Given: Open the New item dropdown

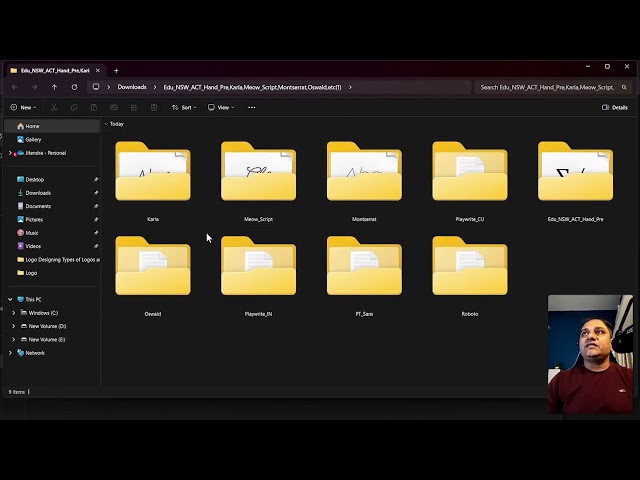Looking at the screenshot, I should point(23,107).
